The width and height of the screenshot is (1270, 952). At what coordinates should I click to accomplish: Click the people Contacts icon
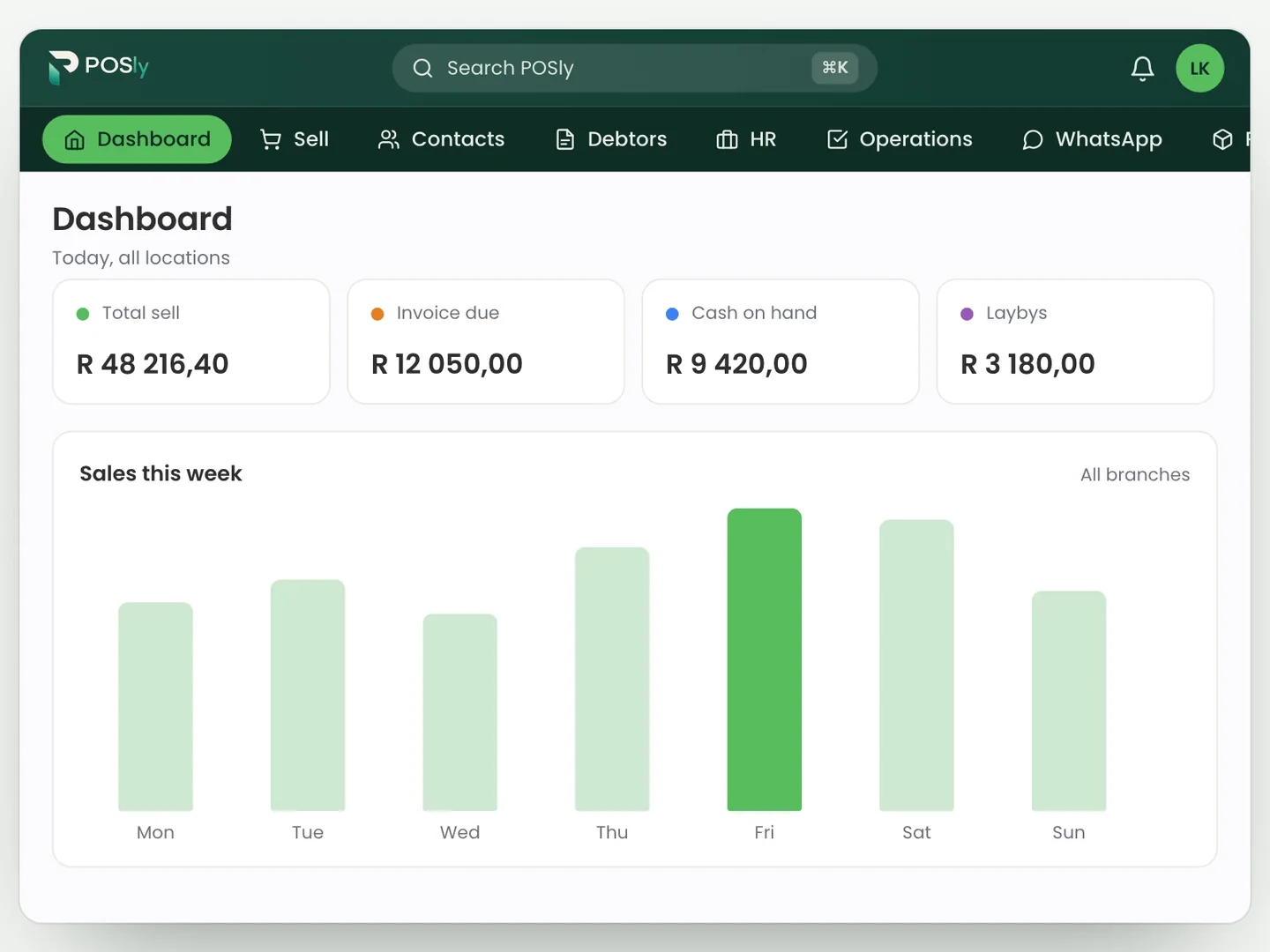click(389, 139)
